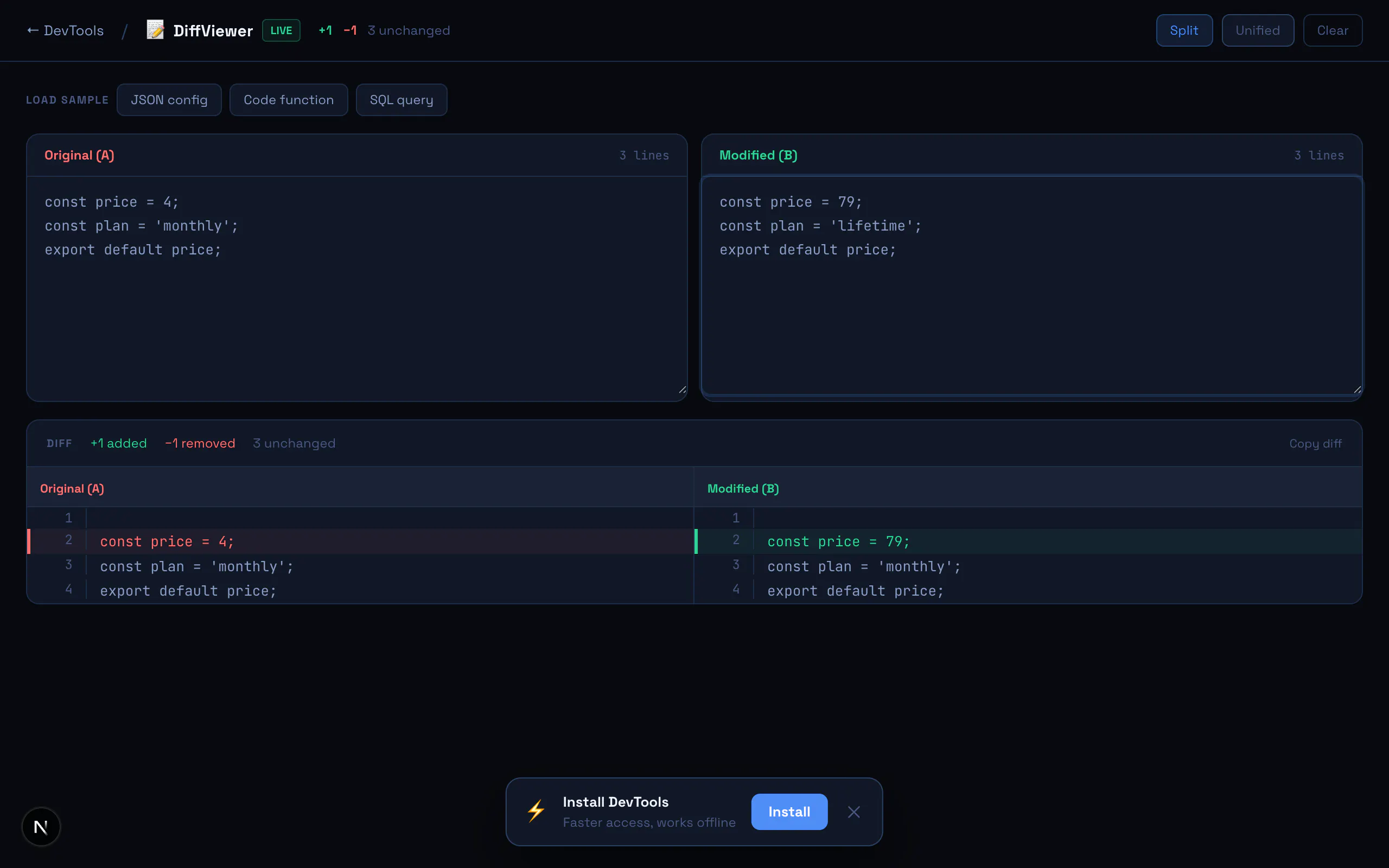Click '3 unchanged' in the top bar

pyautogui.click(x=409, y=30)
